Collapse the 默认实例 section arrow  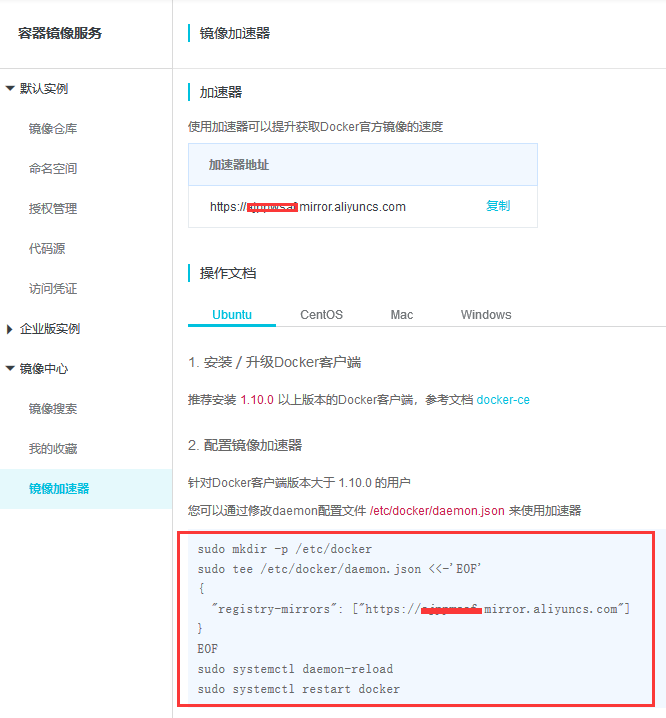click(x=10, y=88)
